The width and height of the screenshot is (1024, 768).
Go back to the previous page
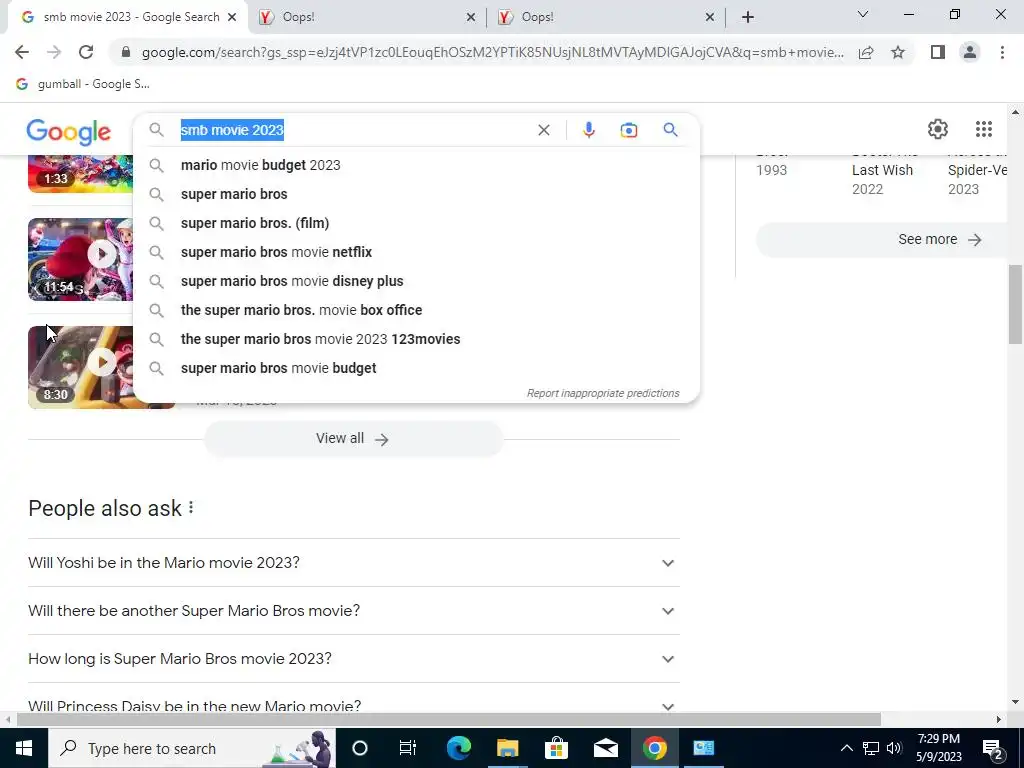click(22, 52)
